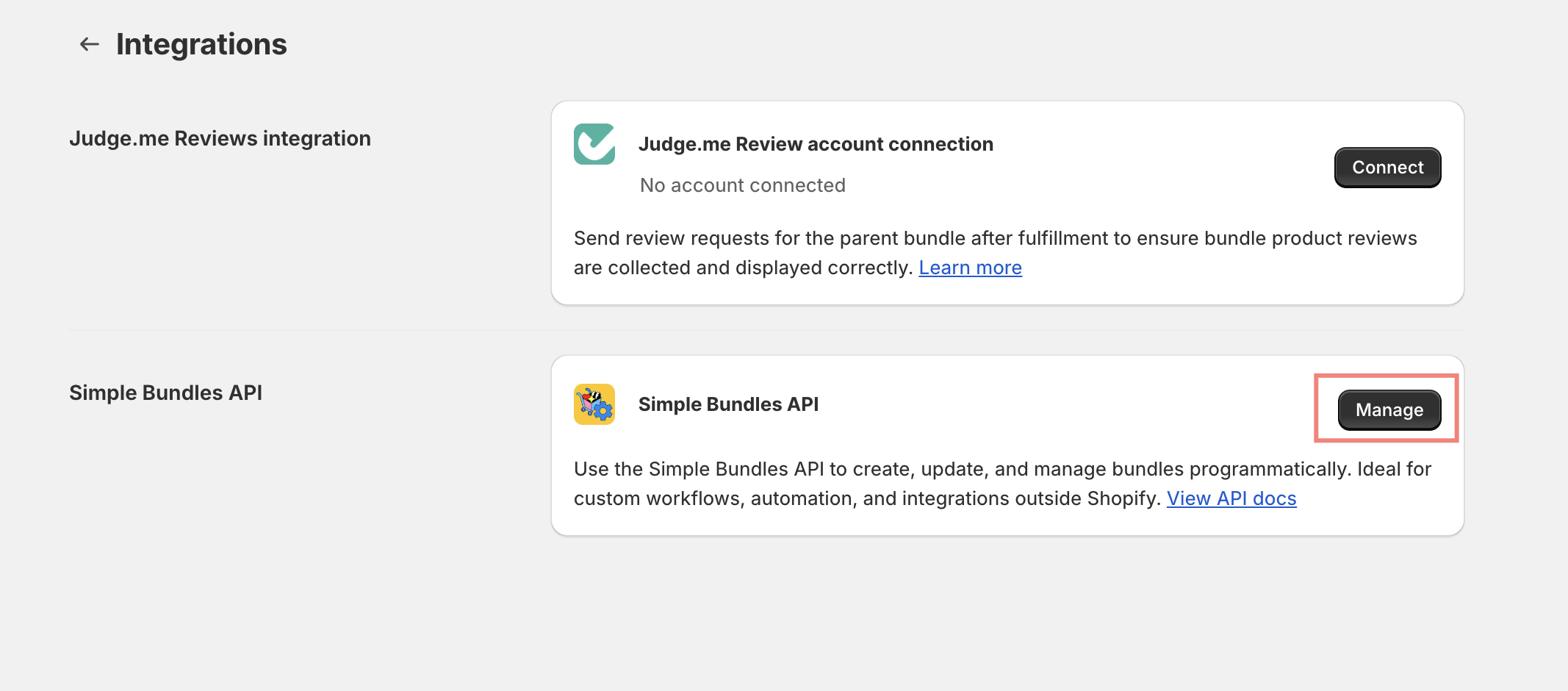Go back using the arrow beside Integrations
This screenshot has height=691, width=1568.
tap(90, 45)
